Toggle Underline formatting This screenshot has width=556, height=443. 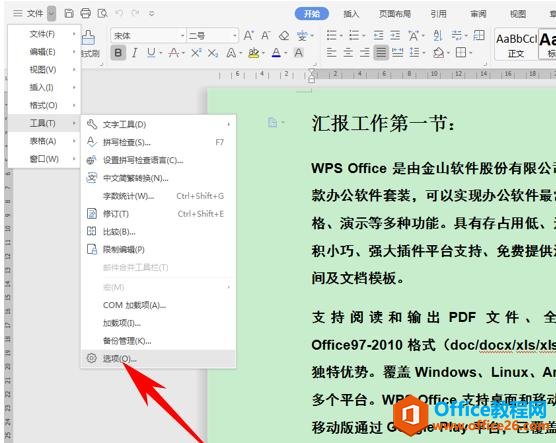151,53
